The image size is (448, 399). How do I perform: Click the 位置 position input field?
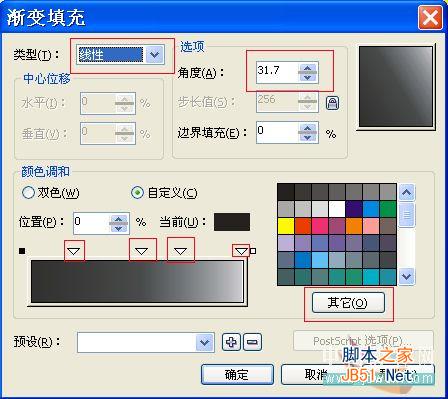pyautogui.click(x=92, y=223)
